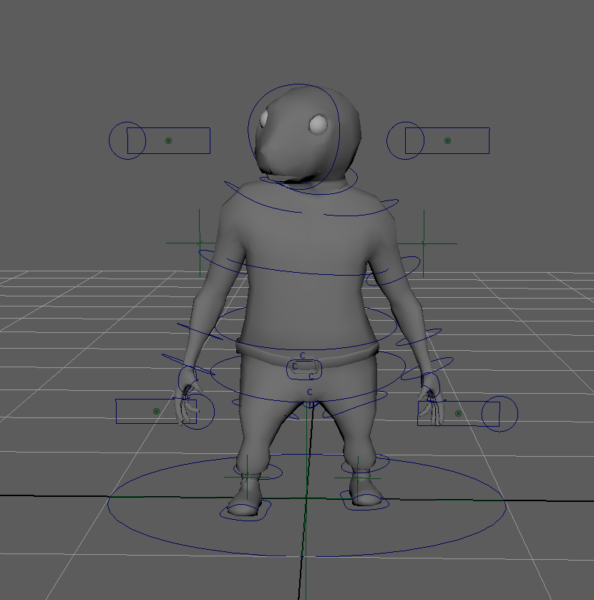Pick the green dot inside the upper-right rectangle
Screen dimensions: 594x600
447,141
